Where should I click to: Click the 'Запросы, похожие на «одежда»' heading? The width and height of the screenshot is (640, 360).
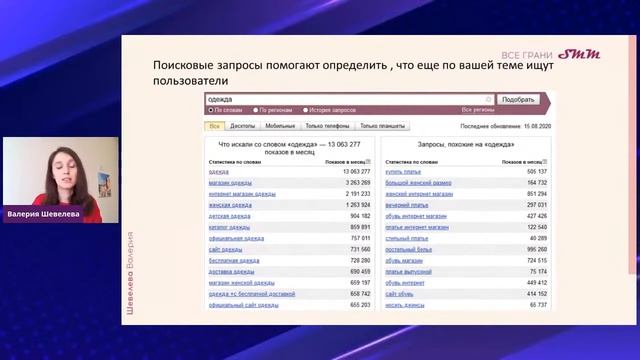point(466,144)
